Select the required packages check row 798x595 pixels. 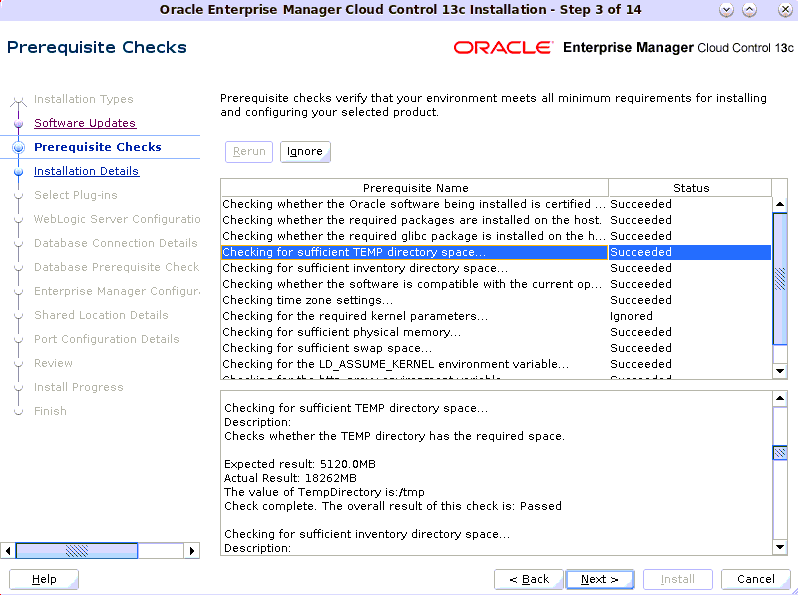coord(496,220)
